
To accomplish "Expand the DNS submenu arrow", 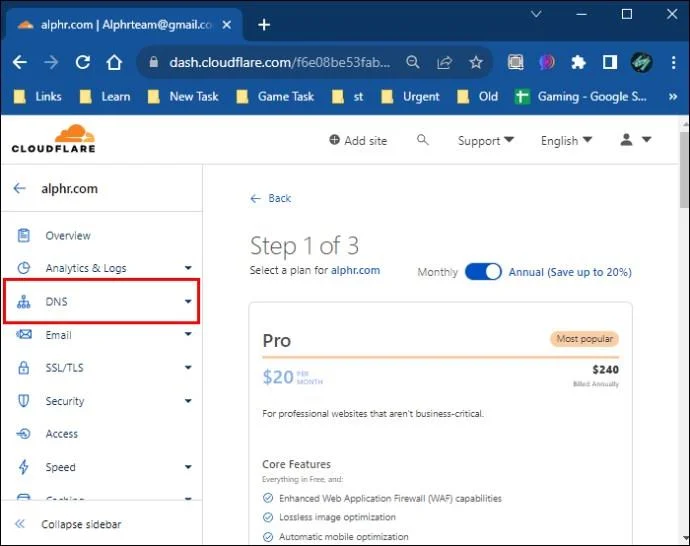I will 188,301.
